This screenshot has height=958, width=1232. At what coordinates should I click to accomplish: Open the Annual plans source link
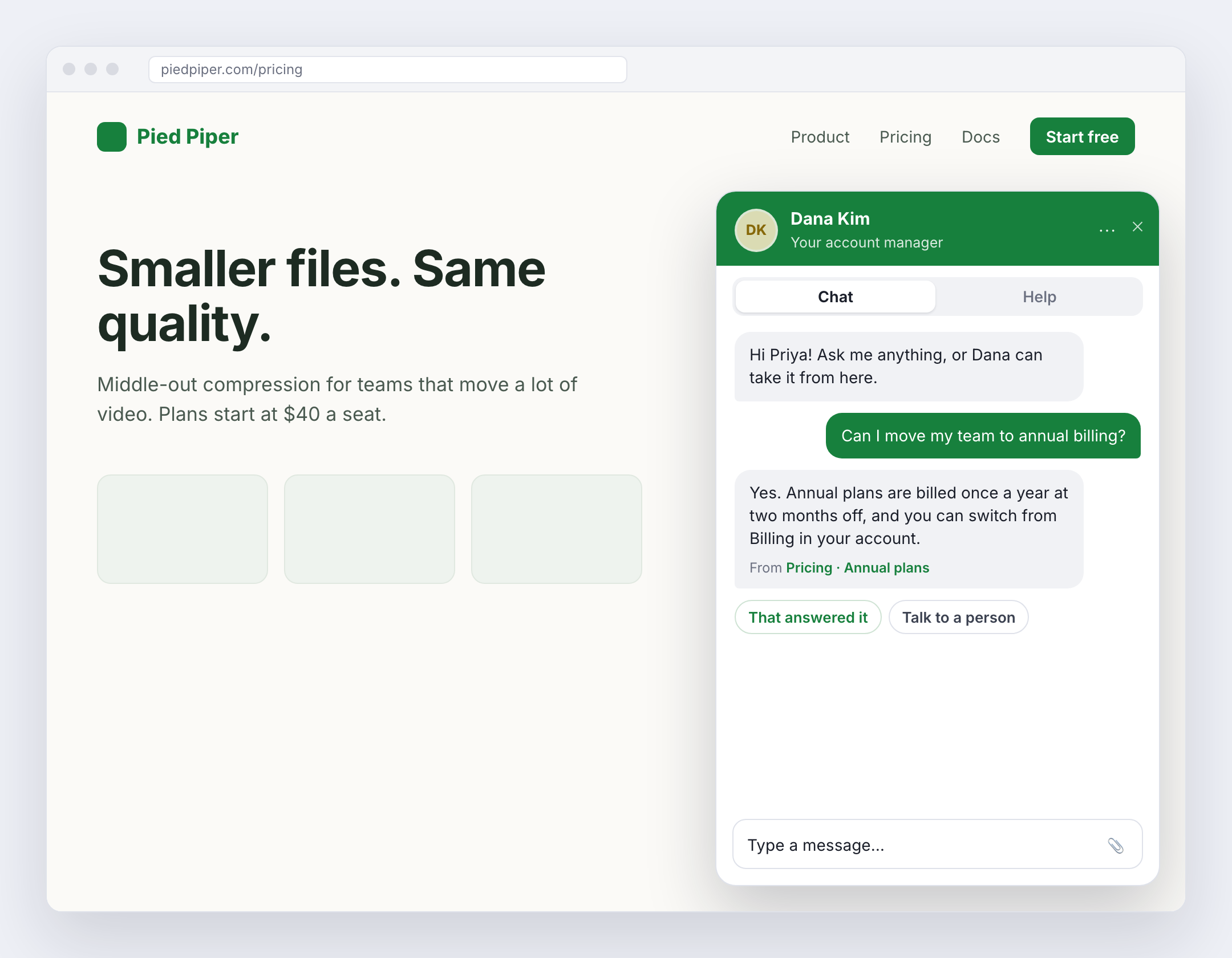[886, 568]
